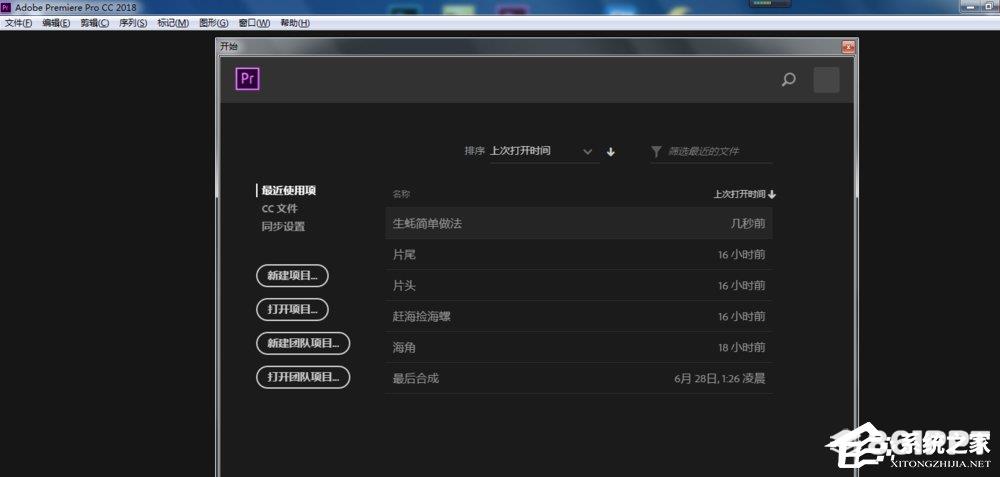Select the 同步设置 tab

tap(283, 226)
